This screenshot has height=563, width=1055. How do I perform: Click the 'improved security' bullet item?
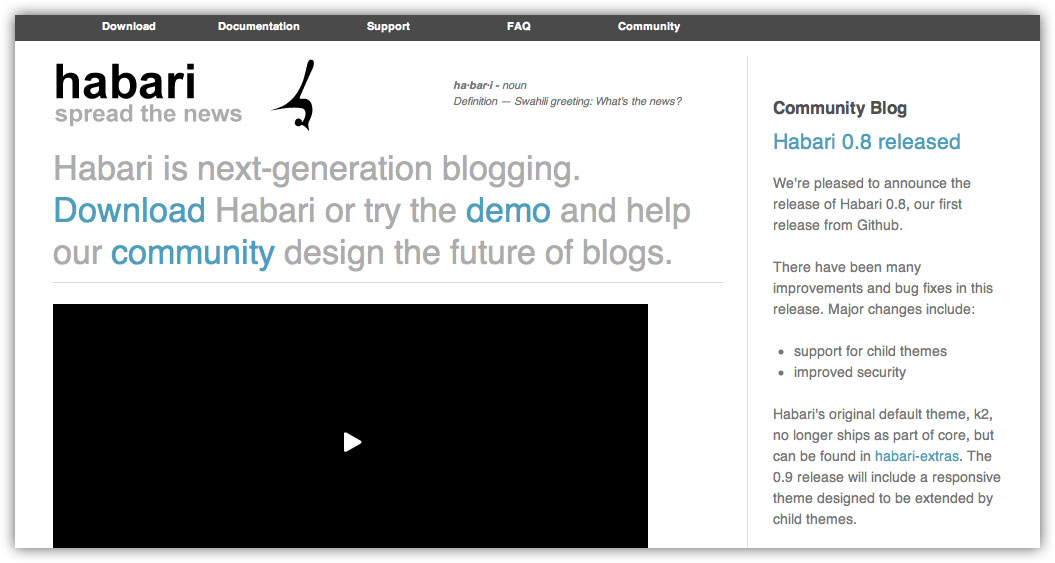pyautogui.click(x=850, y=372)
